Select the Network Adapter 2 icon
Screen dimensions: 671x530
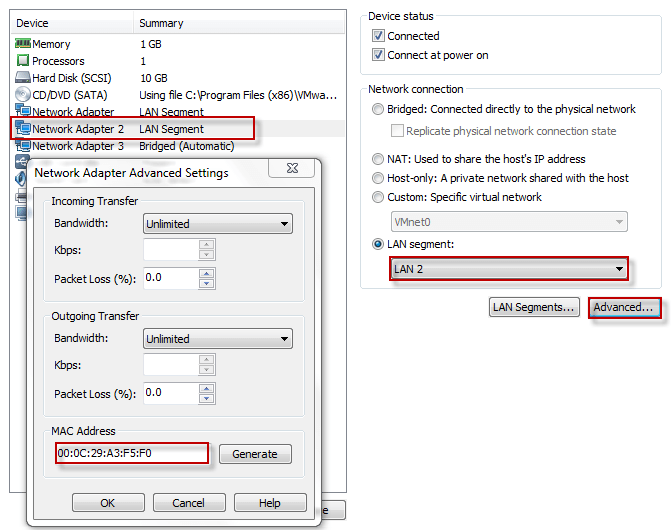coord(23,129)
